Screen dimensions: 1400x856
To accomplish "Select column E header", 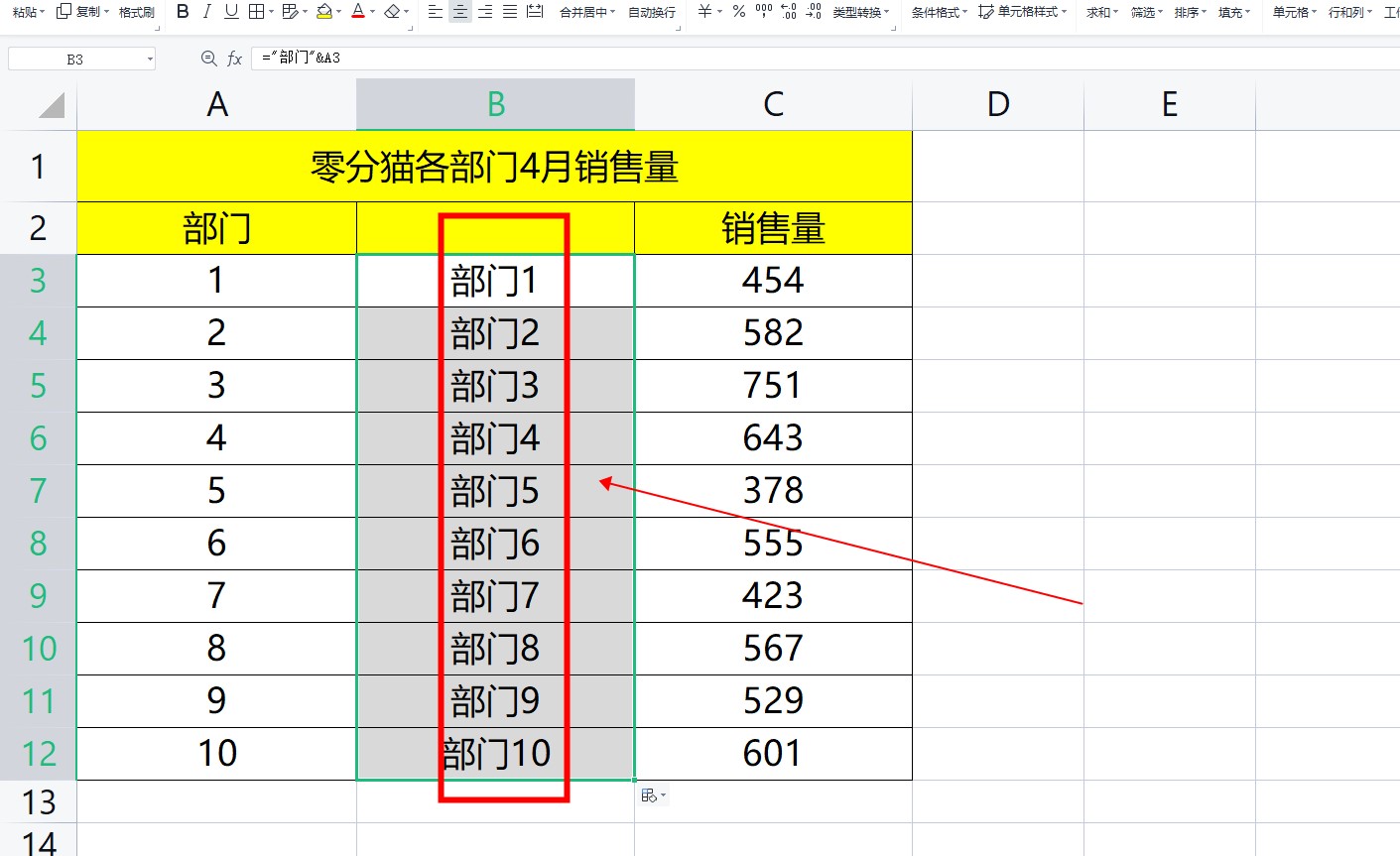I will (1170, 104).
